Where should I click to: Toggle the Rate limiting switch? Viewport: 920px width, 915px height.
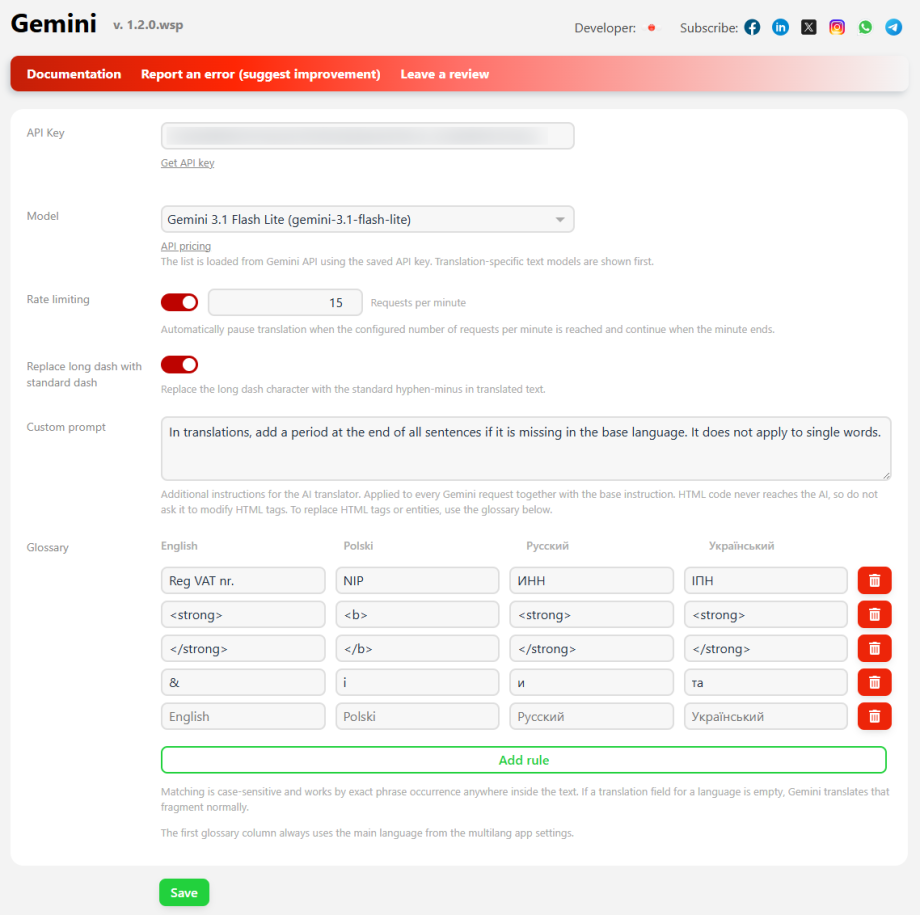[x=180, y=302]
